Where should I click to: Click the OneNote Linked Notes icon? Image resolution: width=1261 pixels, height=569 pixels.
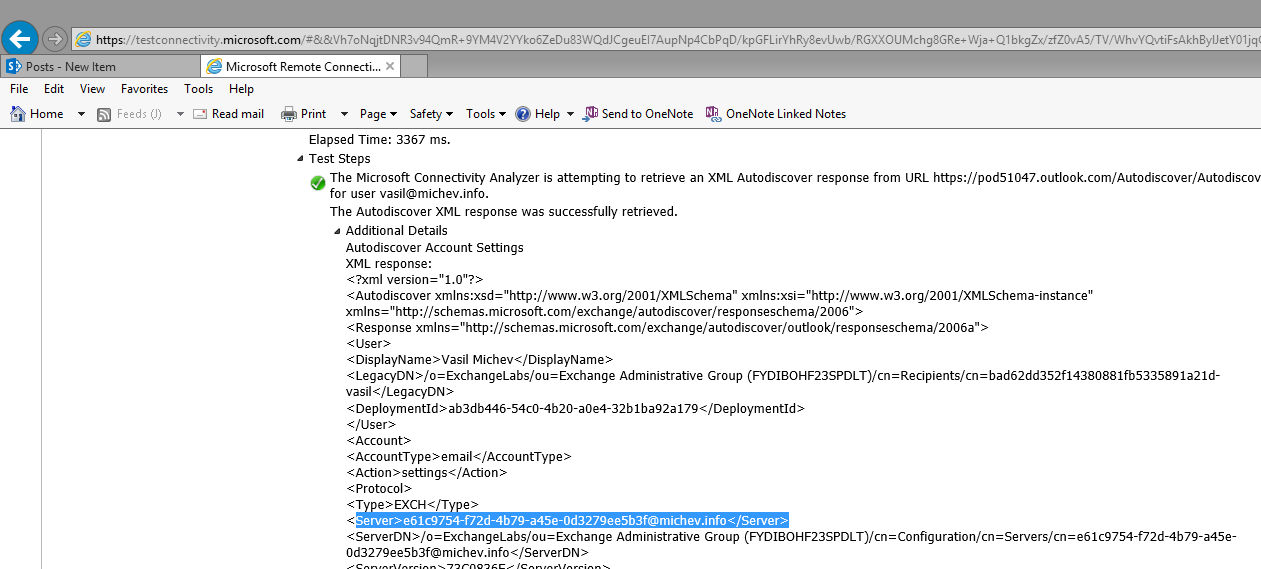click(x=713, y=114)
